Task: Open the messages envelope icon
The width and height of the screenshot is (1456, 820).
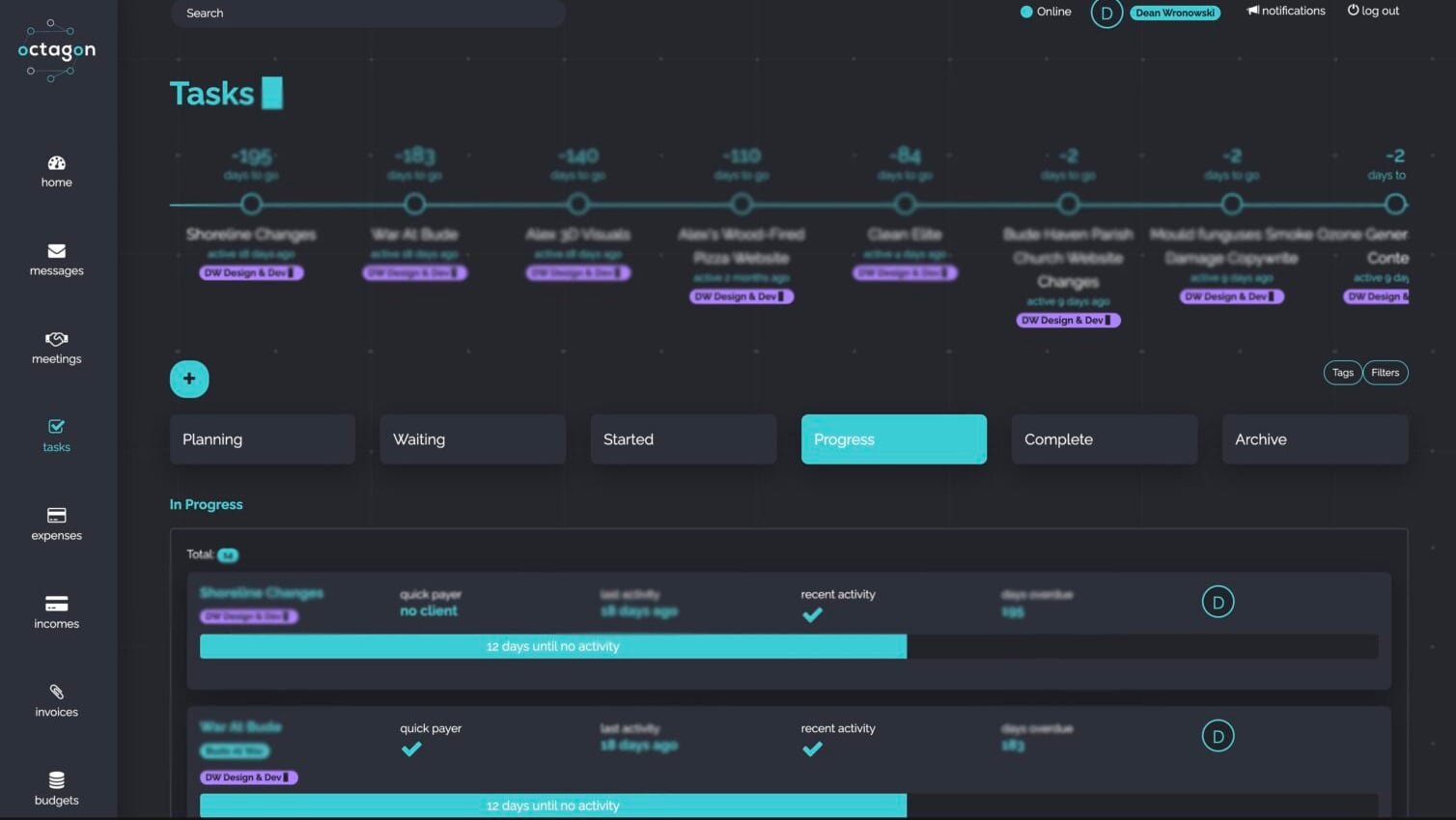Action: (x=57, y=251)
